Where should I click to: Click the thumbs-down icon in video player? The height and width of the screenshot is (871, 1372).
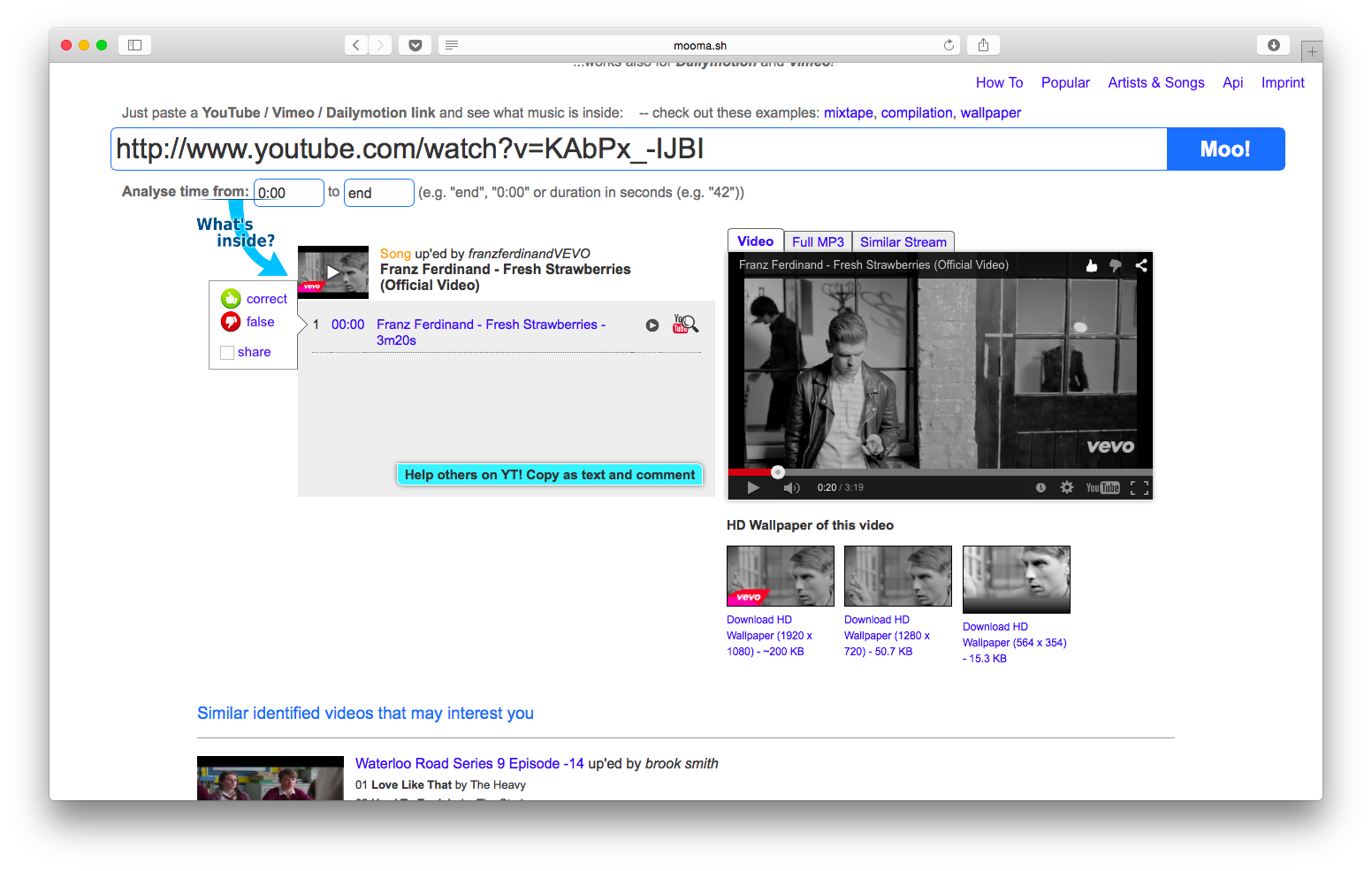click(x=1116, y=265)
